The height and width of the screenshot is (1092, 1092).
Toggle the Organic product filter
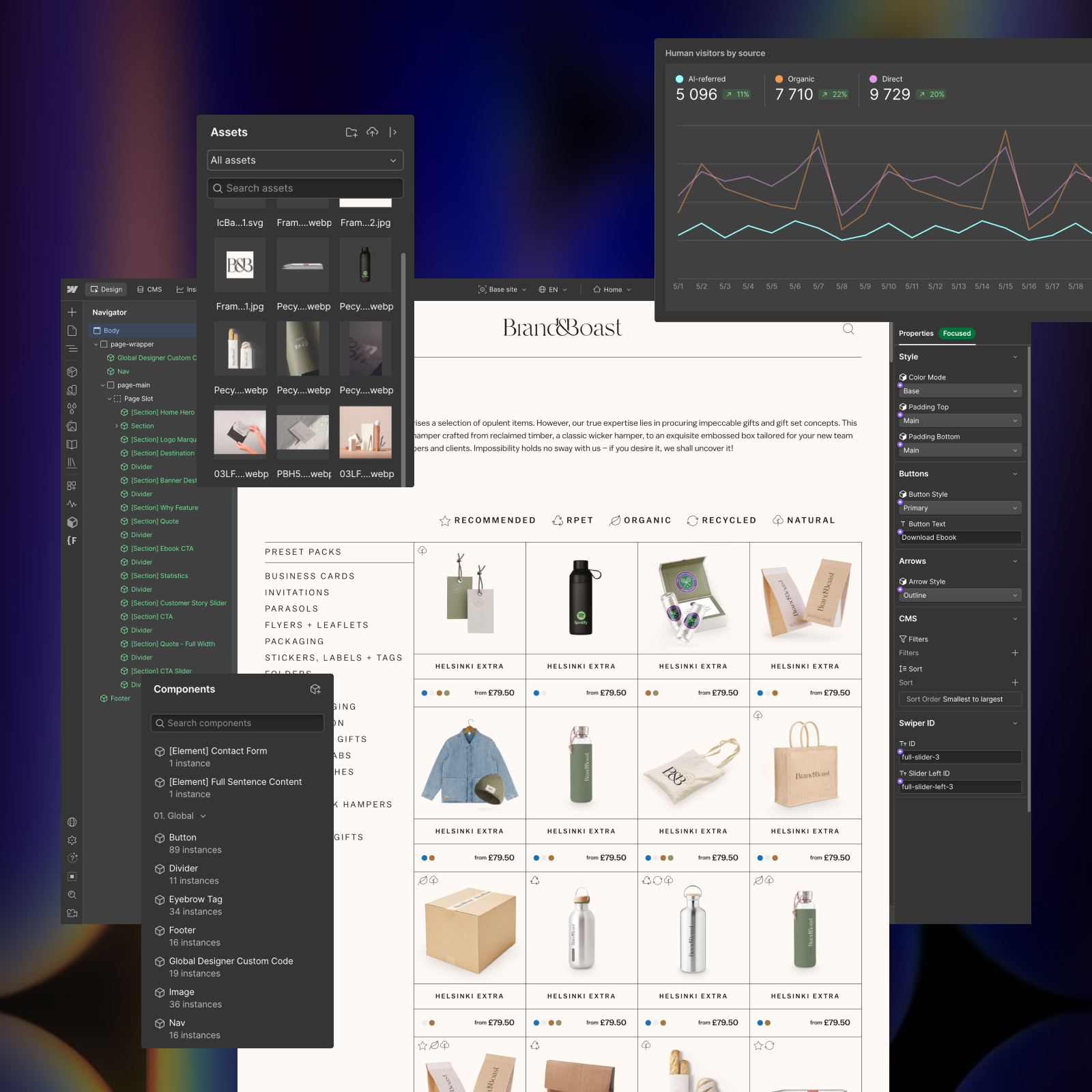tap(640, 521)
